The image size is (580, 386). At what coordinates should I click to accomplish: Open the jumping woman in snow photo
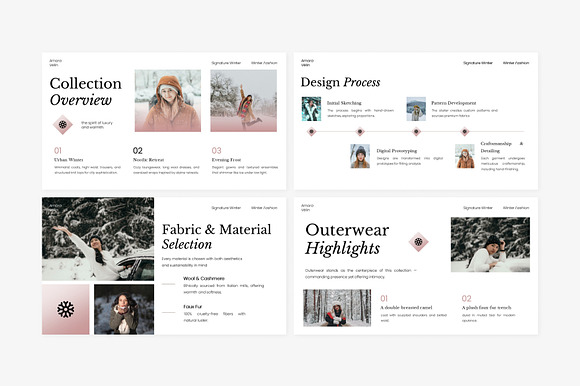(x=243, y=101)
